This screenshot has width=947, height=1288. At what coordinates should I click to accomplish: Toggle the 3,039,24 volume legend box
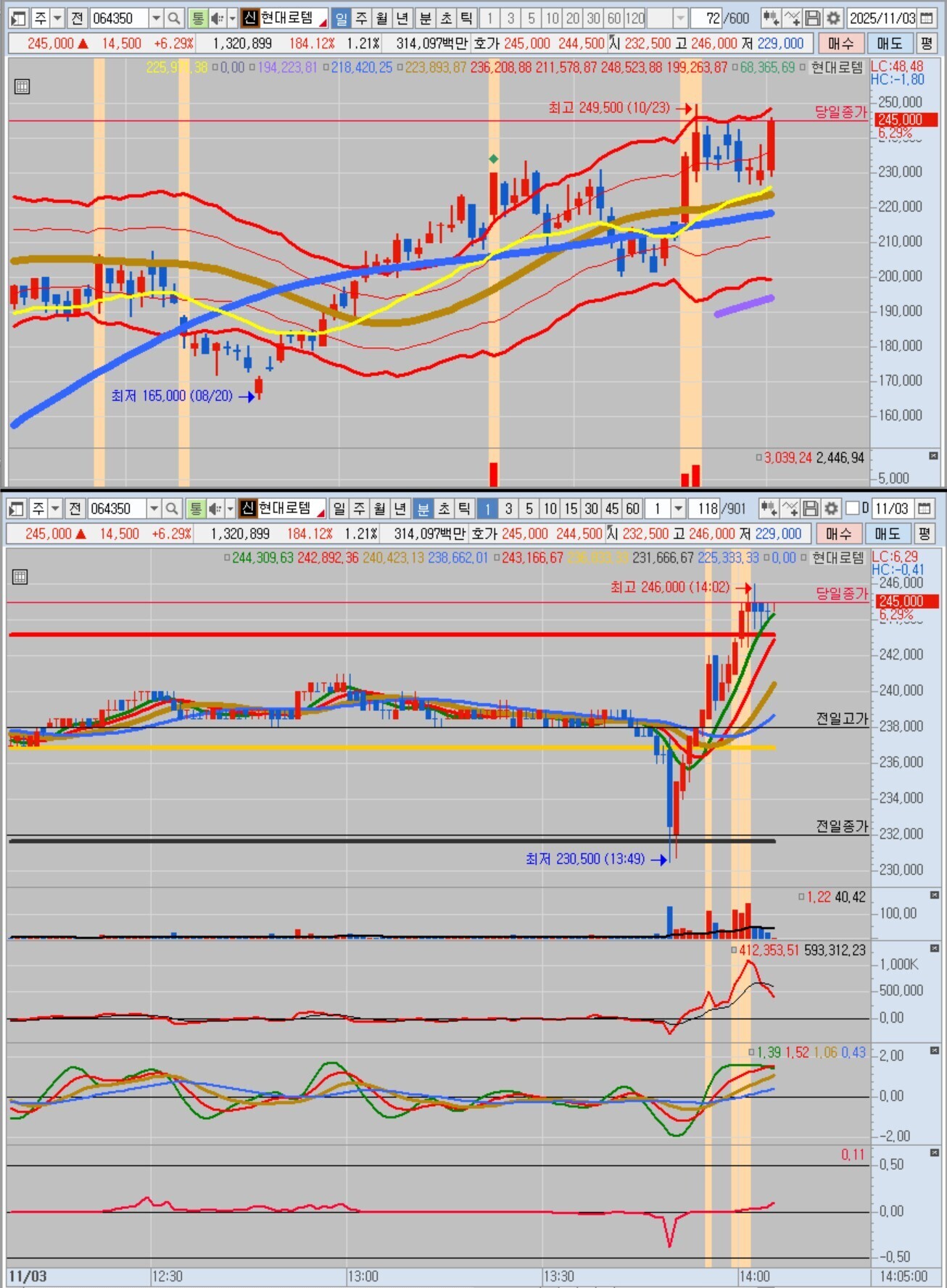(758, 458)
